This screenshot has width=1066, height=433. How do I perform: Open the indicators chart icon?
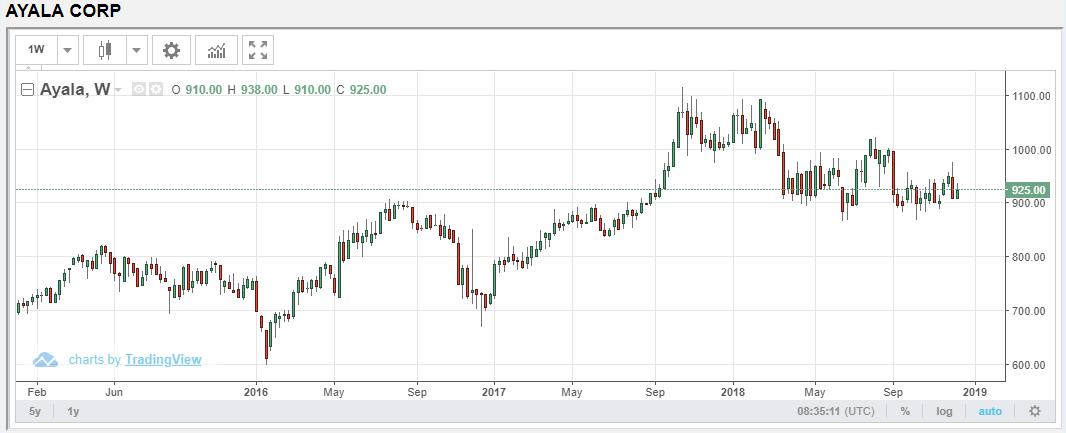click(216, 50)
